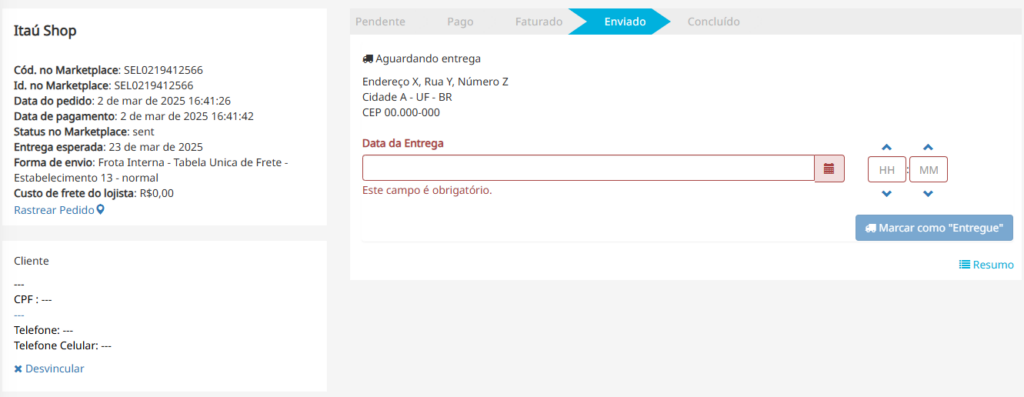The height and width of the screenshot is (397, 1024).
Task: Switch to the Pendente step
Action: point(380,22)
